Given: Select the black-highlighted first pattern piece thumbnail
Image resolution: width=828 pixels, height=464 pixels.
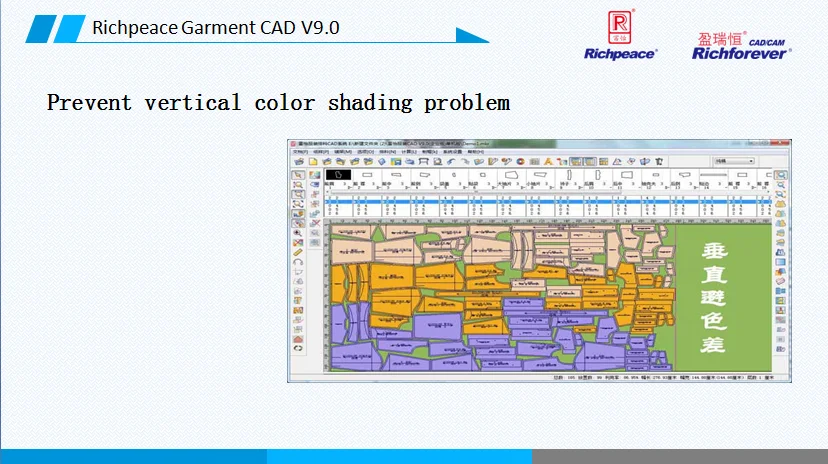Looking at the screenshot, I should coord(338,175).
